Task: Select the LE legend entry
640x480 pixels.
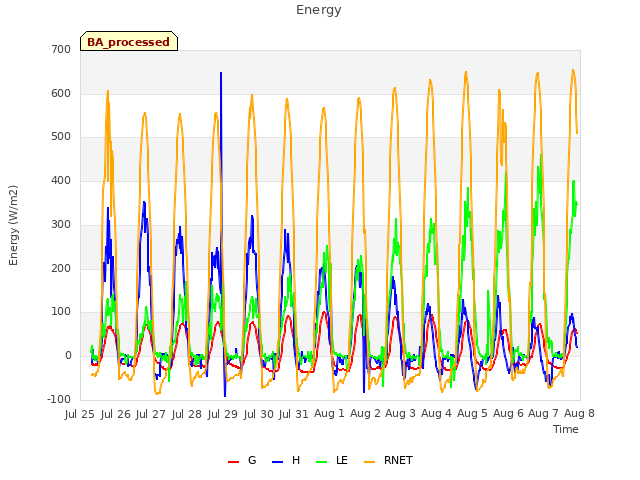Action: pos(332,460)
